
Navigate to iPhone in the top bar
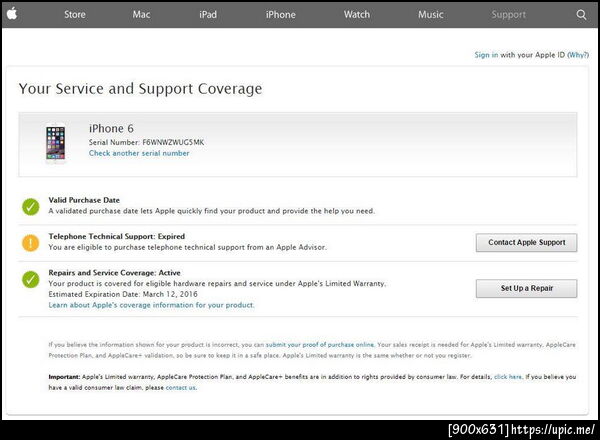[x=280, y=15]
